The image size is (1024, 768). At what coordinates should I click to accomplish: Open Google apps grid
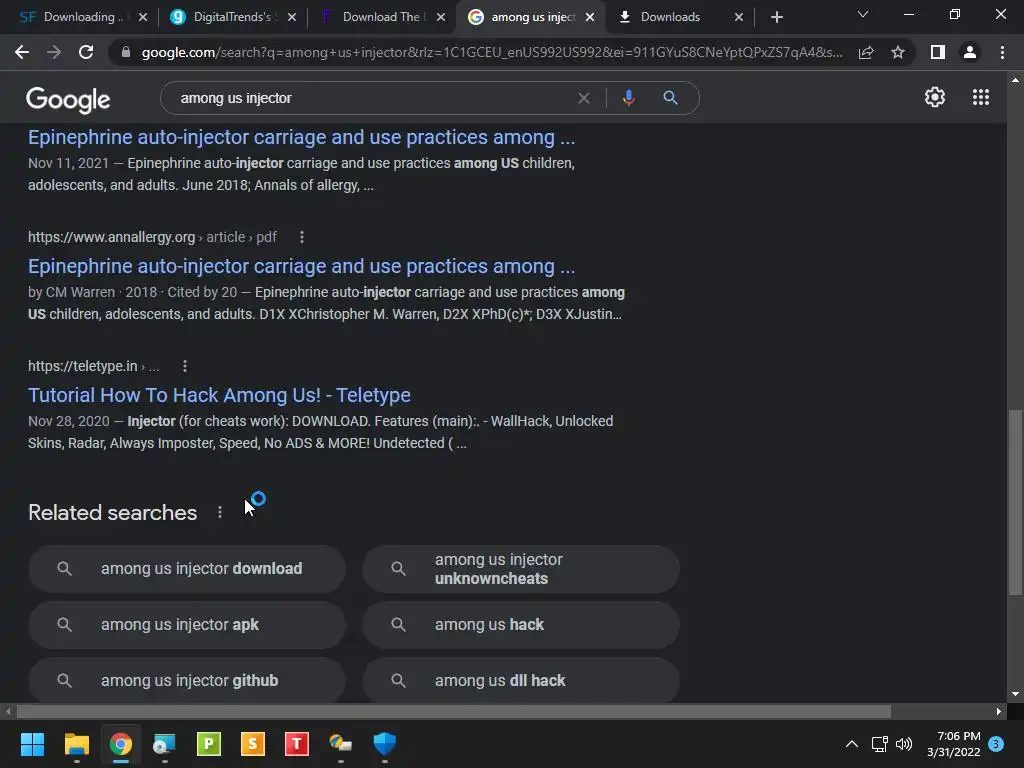[x=981, y=97]
